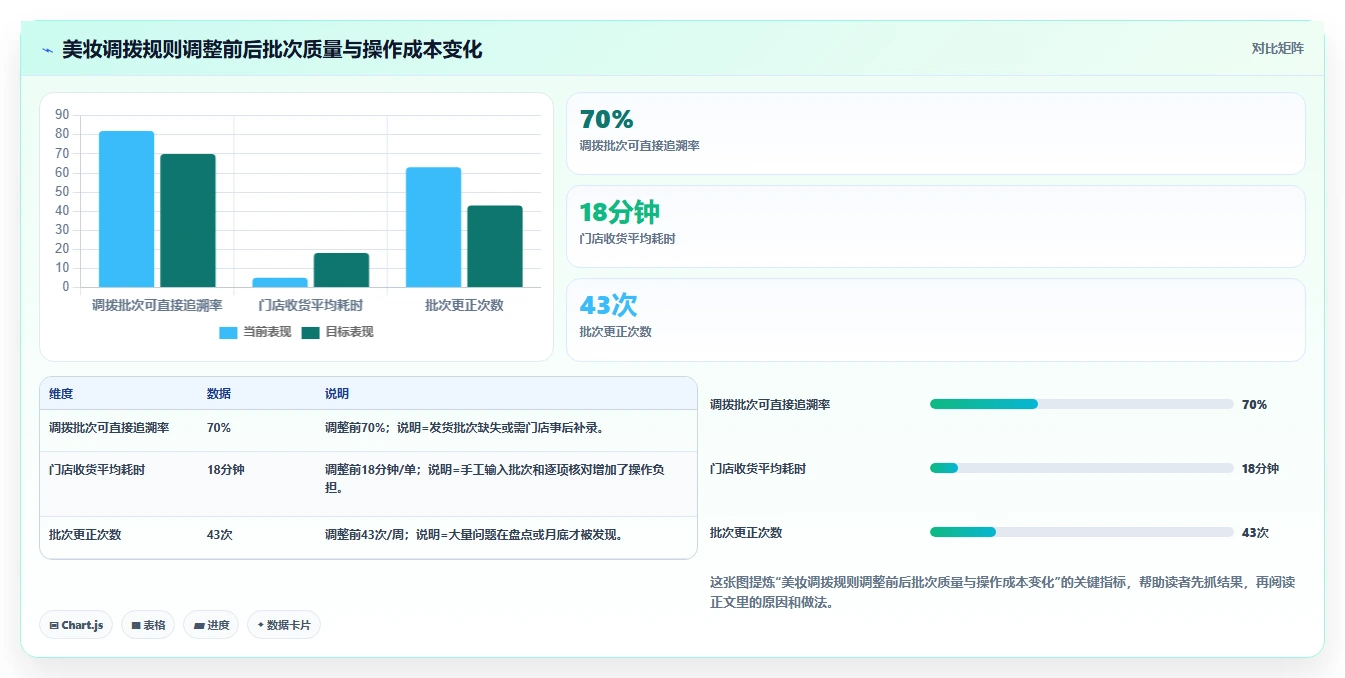
Task: Click the 70% table cell
Action: click(x=219, y=427)
